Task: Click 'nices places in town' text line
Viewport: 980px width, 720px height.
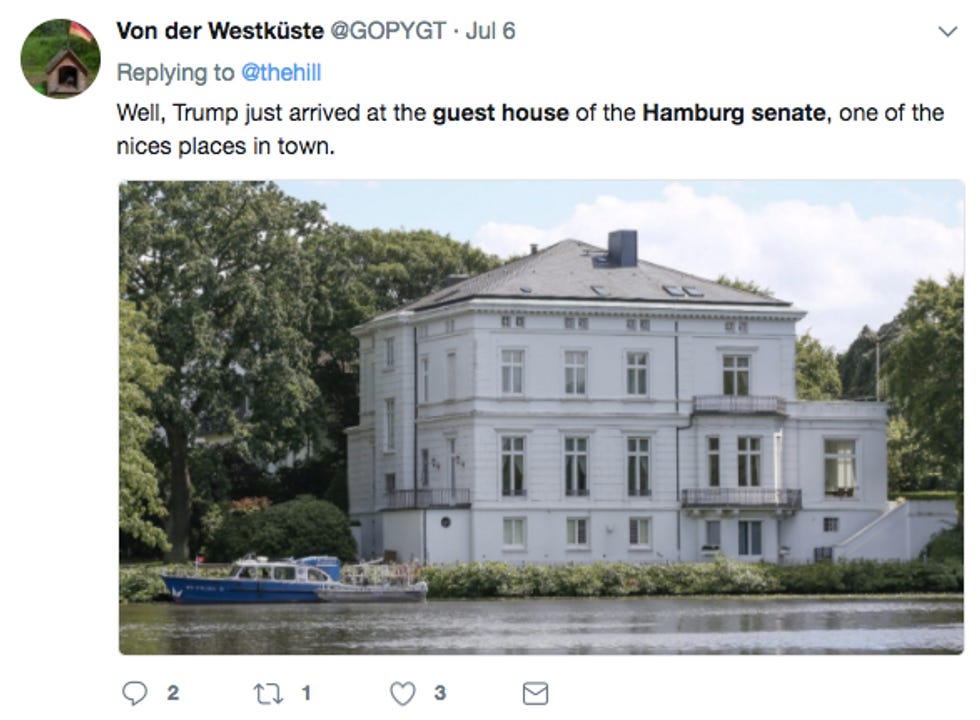Action: [x=226, y=146]
